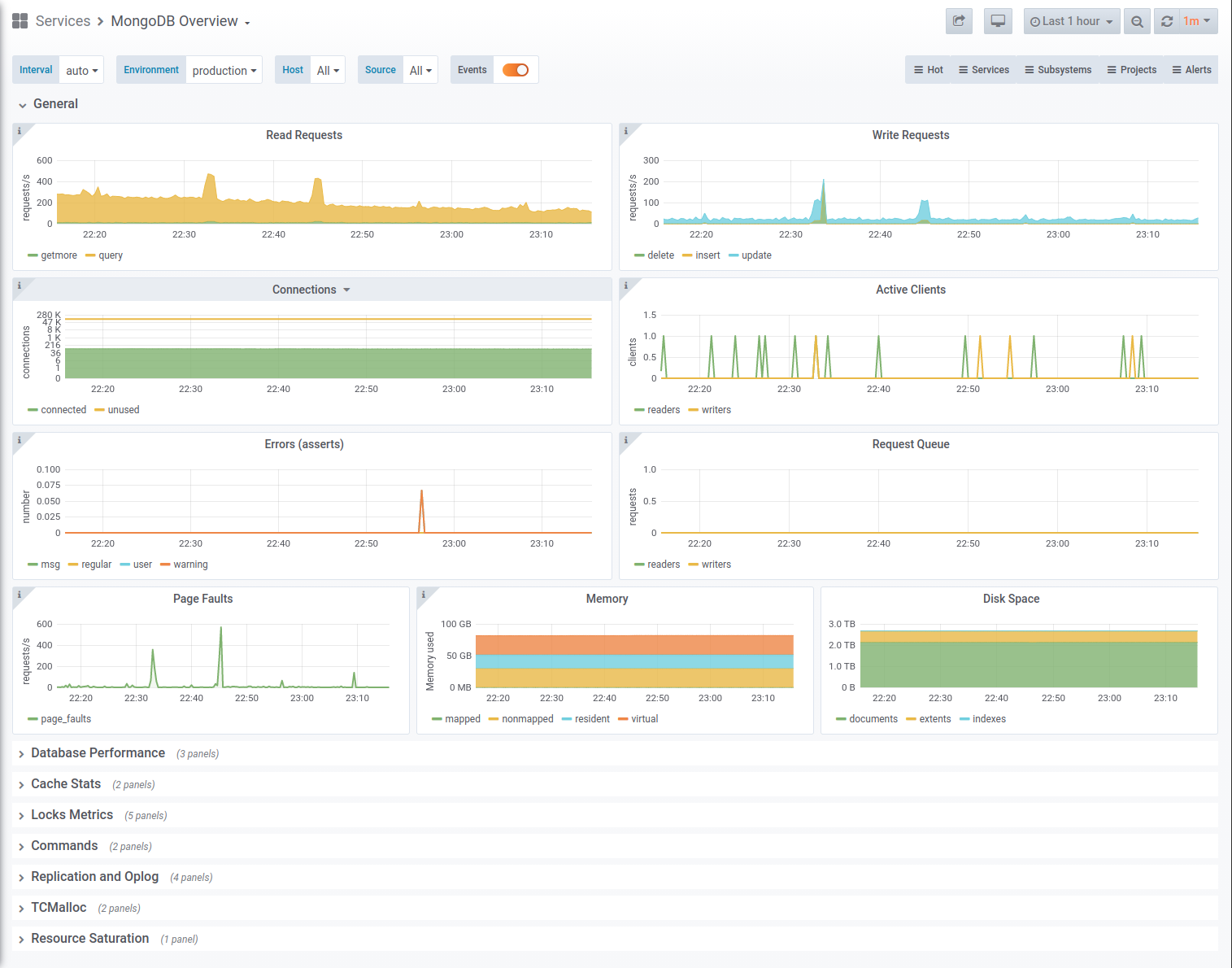Toggle getmore series in Read Requests legend
Screen dimensions: 1232x968
pos(52,255)
